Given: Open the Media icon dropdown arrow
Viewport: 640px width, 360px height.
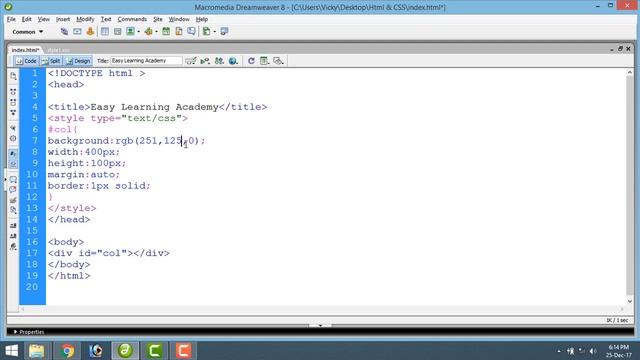Looking at the screenshot, I should coord(156,32).
